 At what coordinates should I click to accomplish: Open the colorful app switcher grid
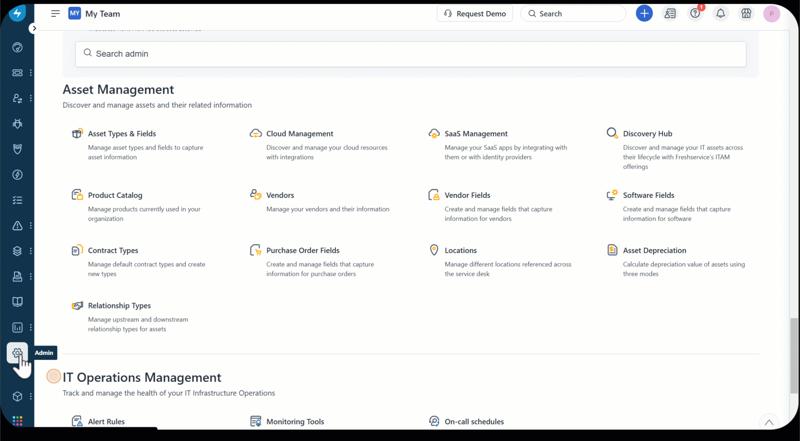pyautogui.click(x=17, y=421)
